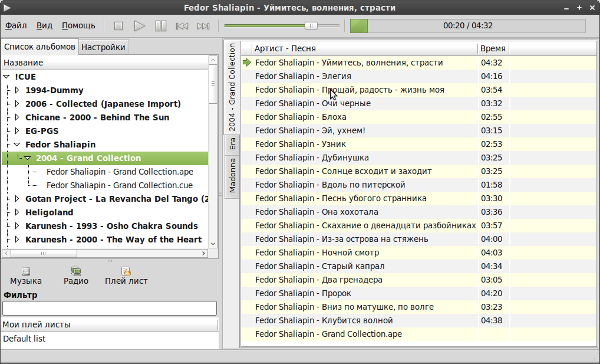
Task: Select Fedor Shaliapin - Grand Collection.cue file
Action: (x=119, y=185)
